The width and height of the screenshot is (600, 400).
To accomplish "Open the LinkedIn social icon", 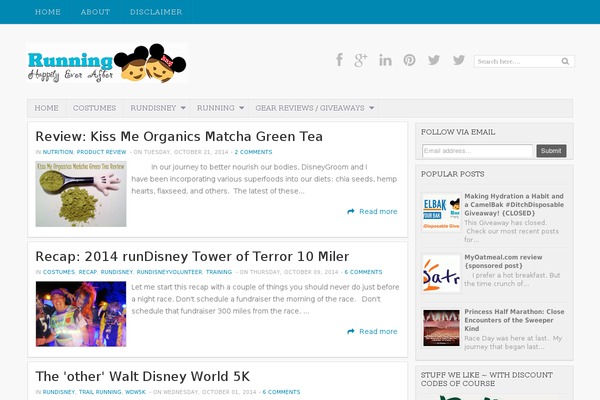I will pyautogui.click(x=385, y=60).
